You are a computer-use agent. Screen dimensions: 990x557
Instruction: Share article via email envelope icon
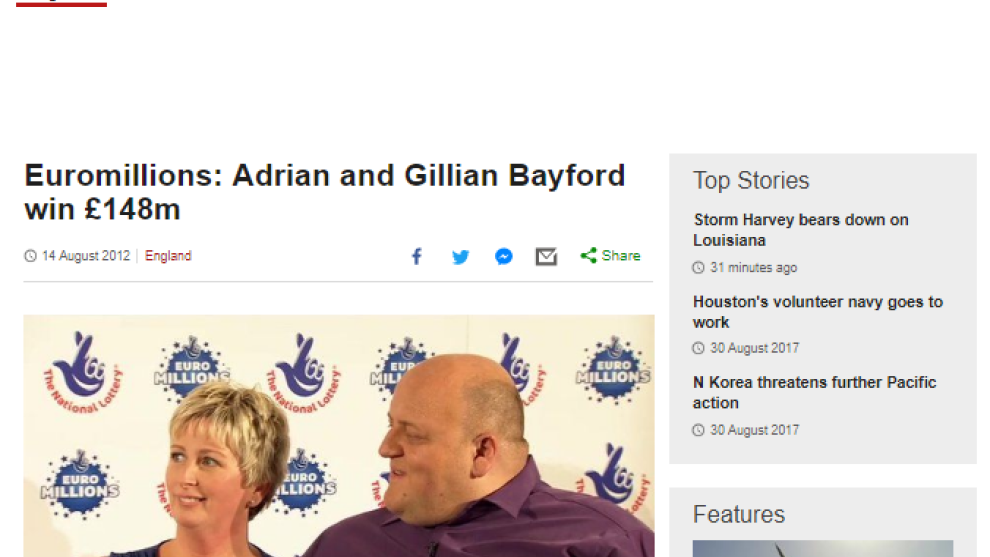pyautogui.click(x=546, y=256)
